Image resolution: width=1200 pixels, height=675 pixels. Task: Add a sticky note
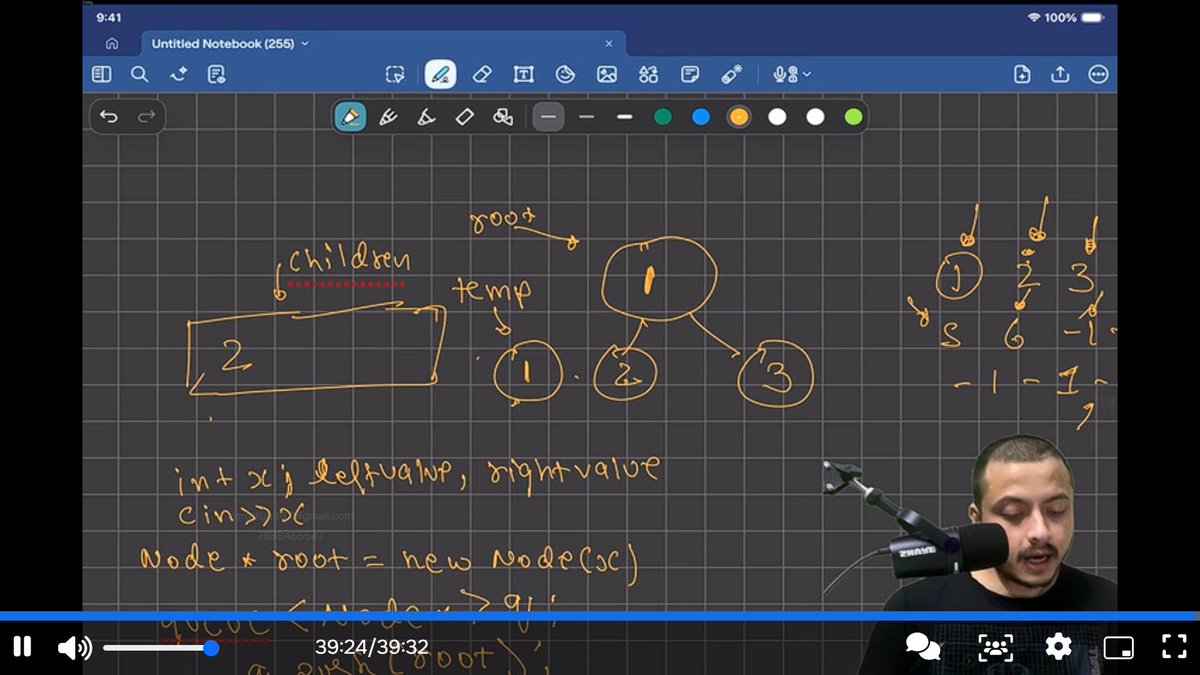[x=690, y=74]
